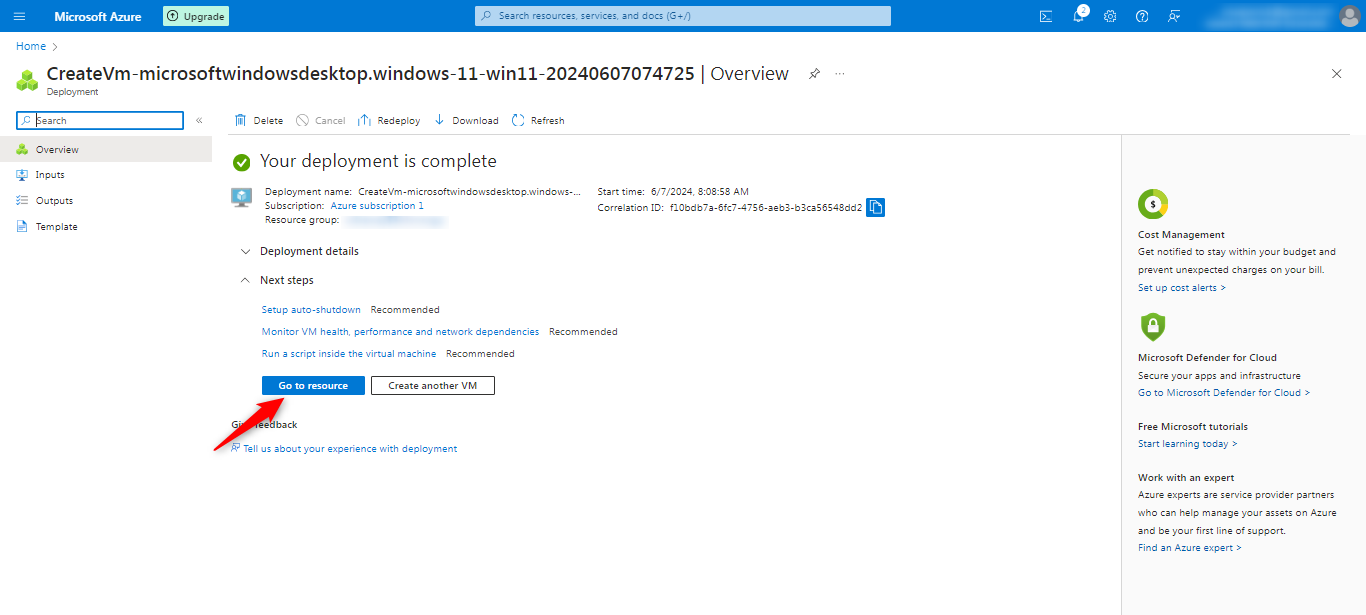Click the Microsoft Defender shield icon
The image size is (1366, 615).
(x=1153, y=327)
